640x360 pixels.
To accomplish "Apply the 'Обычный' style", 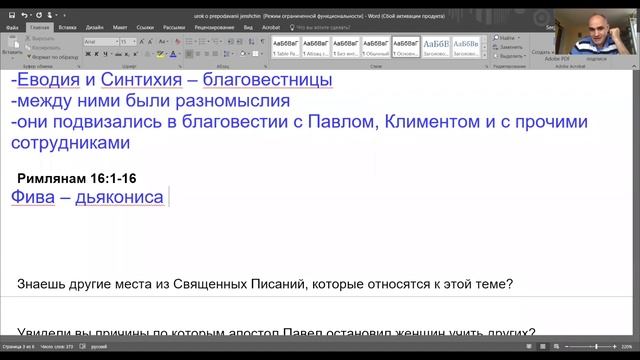I will [376, 47].
